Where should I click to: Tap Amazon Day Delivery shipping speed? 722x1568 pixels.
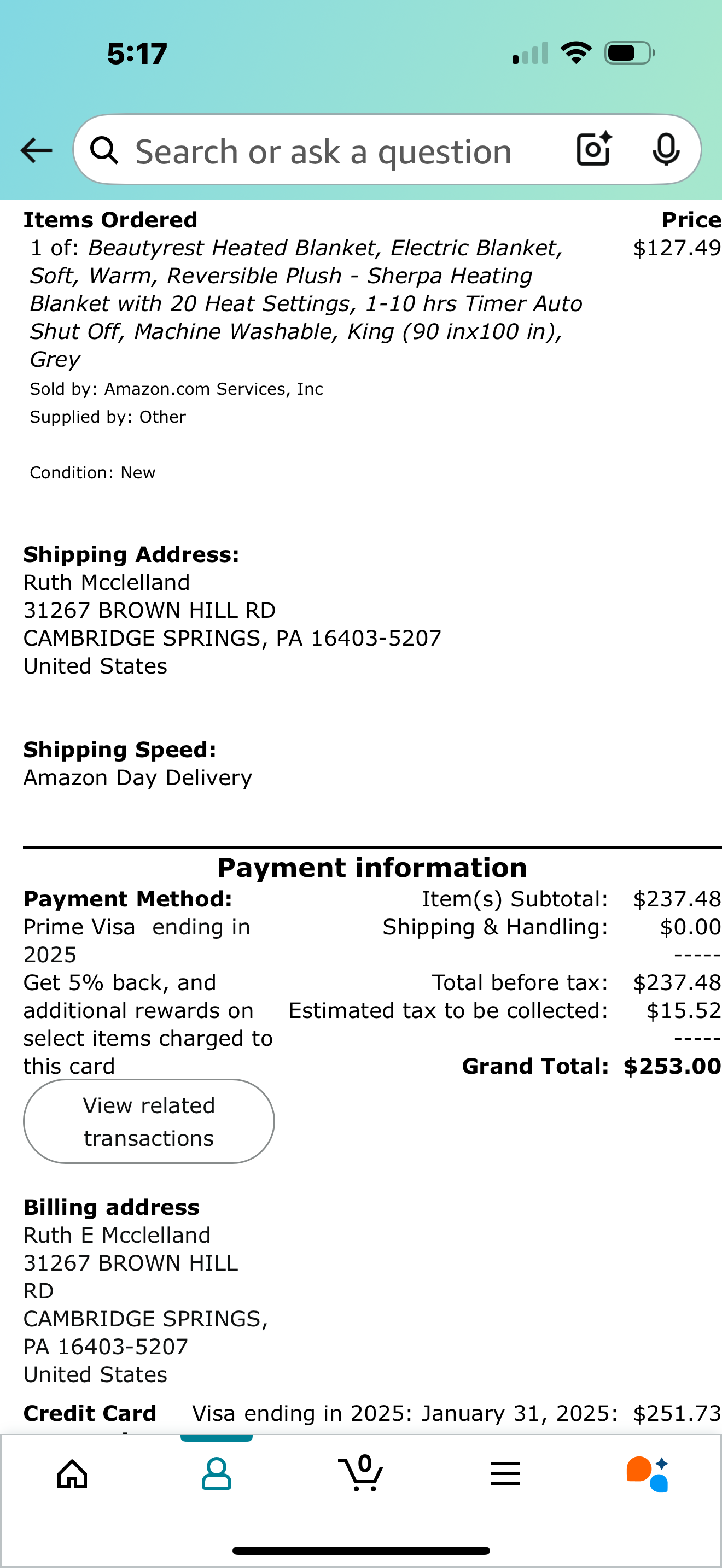pos(138,777)
